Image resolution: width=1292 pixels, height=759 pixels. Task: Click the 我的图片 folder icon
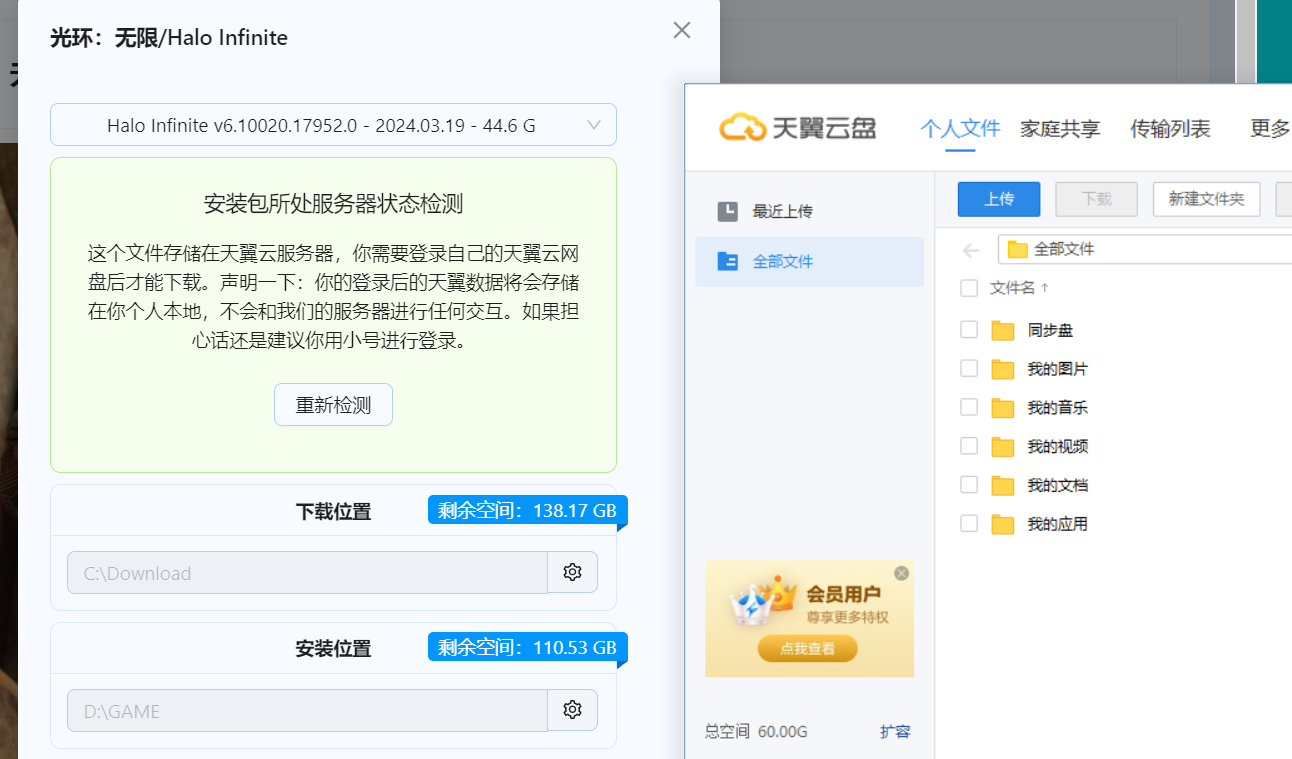1003,369
